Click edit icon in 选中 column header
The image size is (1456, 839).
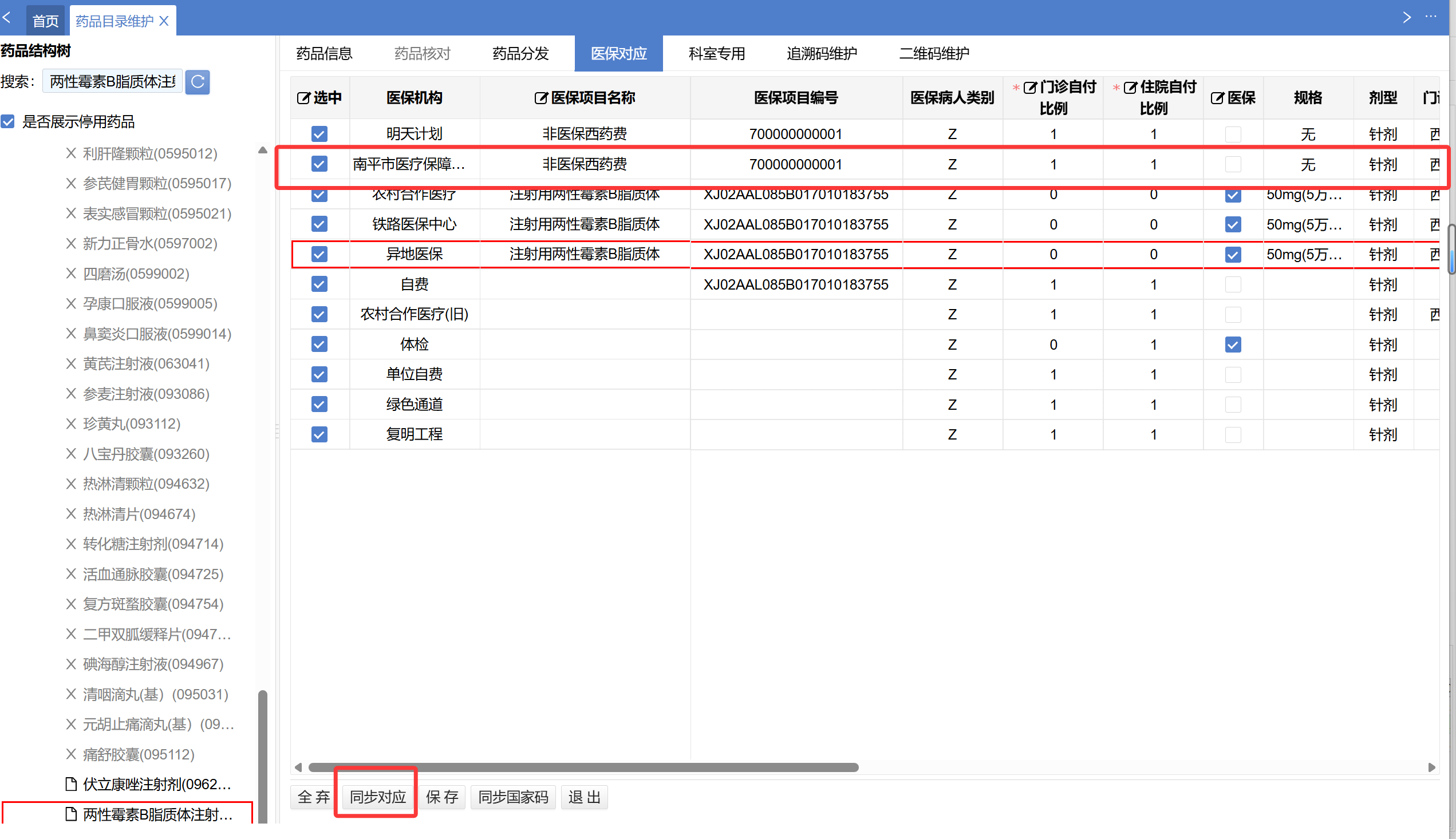303,98
